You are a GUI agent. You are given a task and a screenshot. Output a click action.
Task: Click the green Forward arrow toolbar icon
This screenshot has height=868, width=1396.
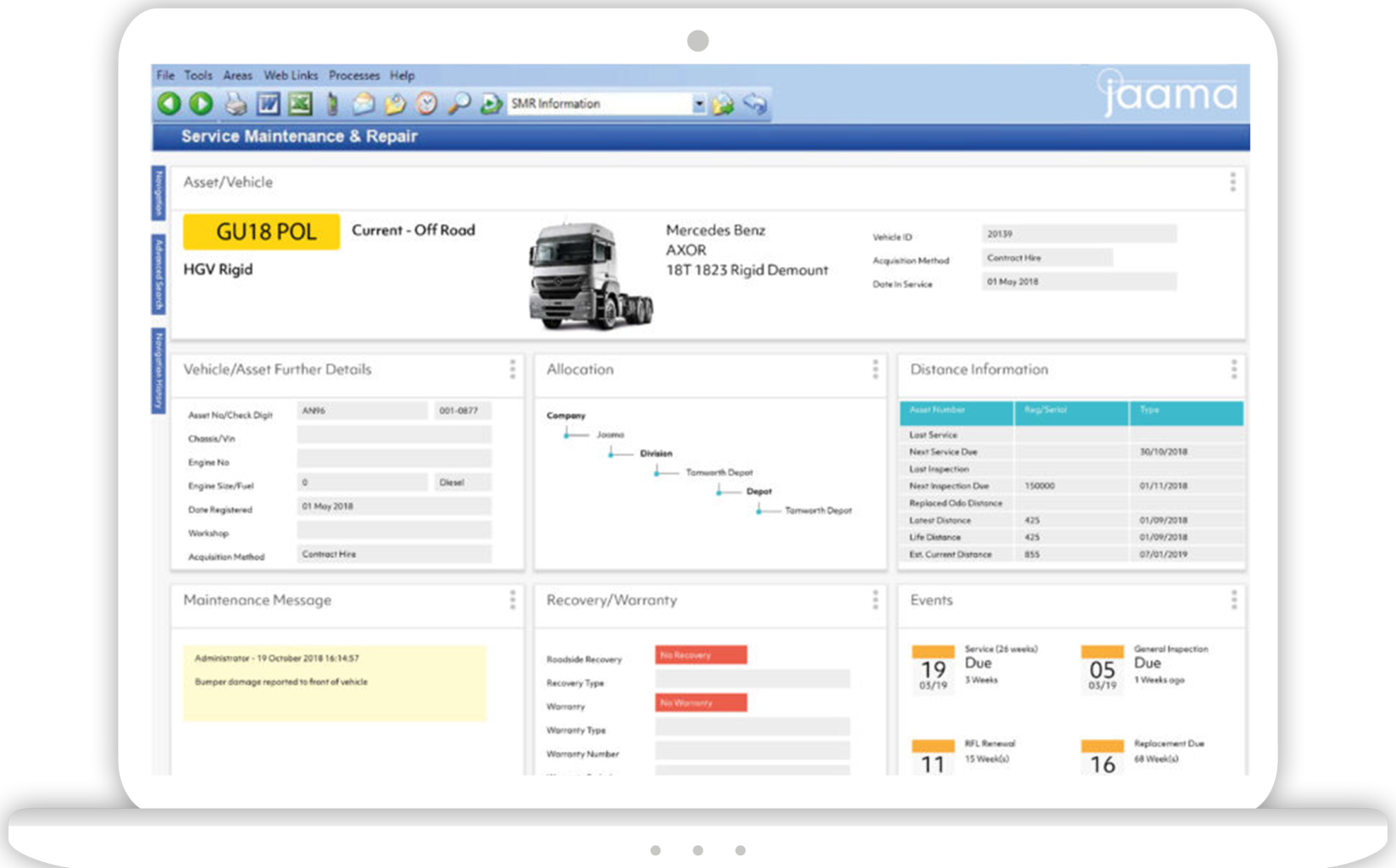201,103
